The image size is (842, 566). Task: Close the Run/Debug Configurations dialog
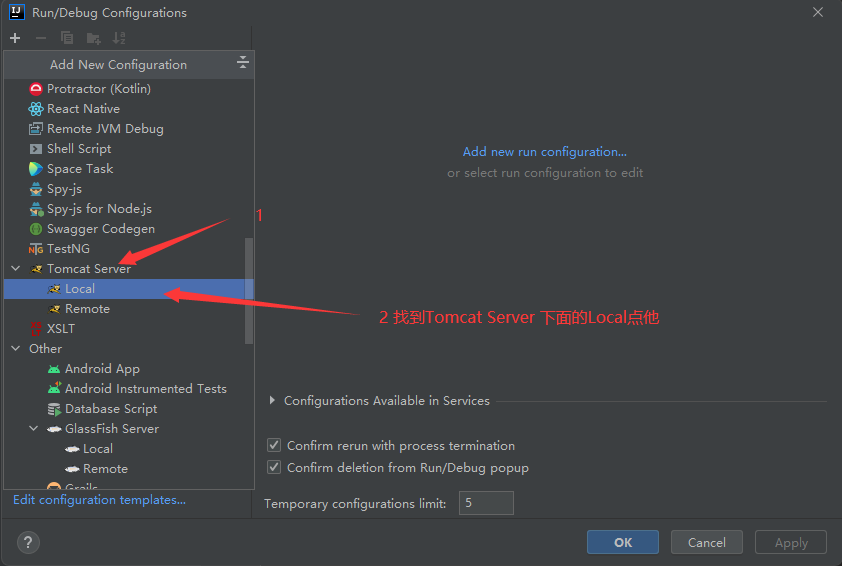pyautogui.click(x=818, y=12)
